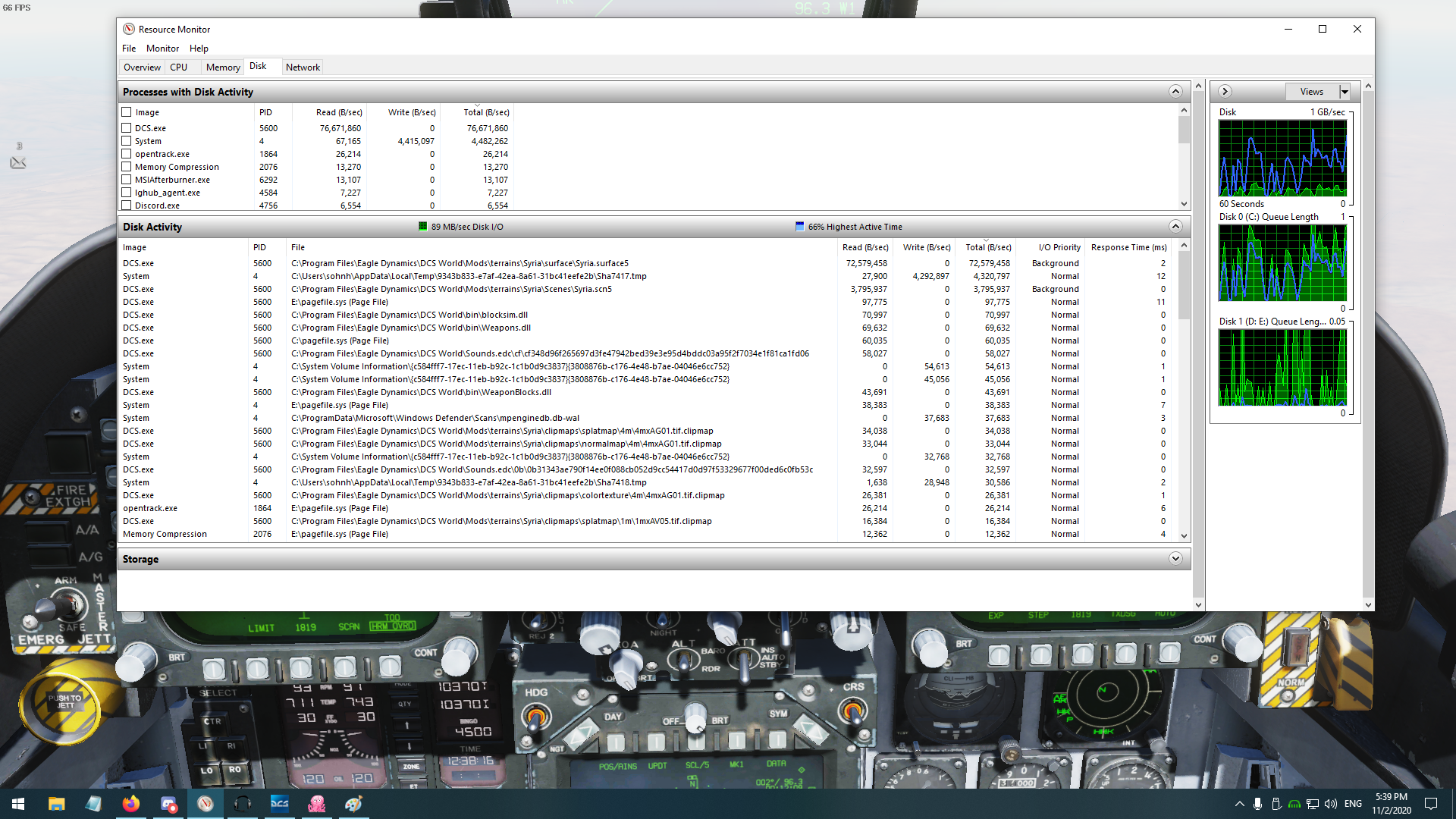1456x819 pixels.
Task: Switch to the Network tab
Action: (x=303, y=67)
